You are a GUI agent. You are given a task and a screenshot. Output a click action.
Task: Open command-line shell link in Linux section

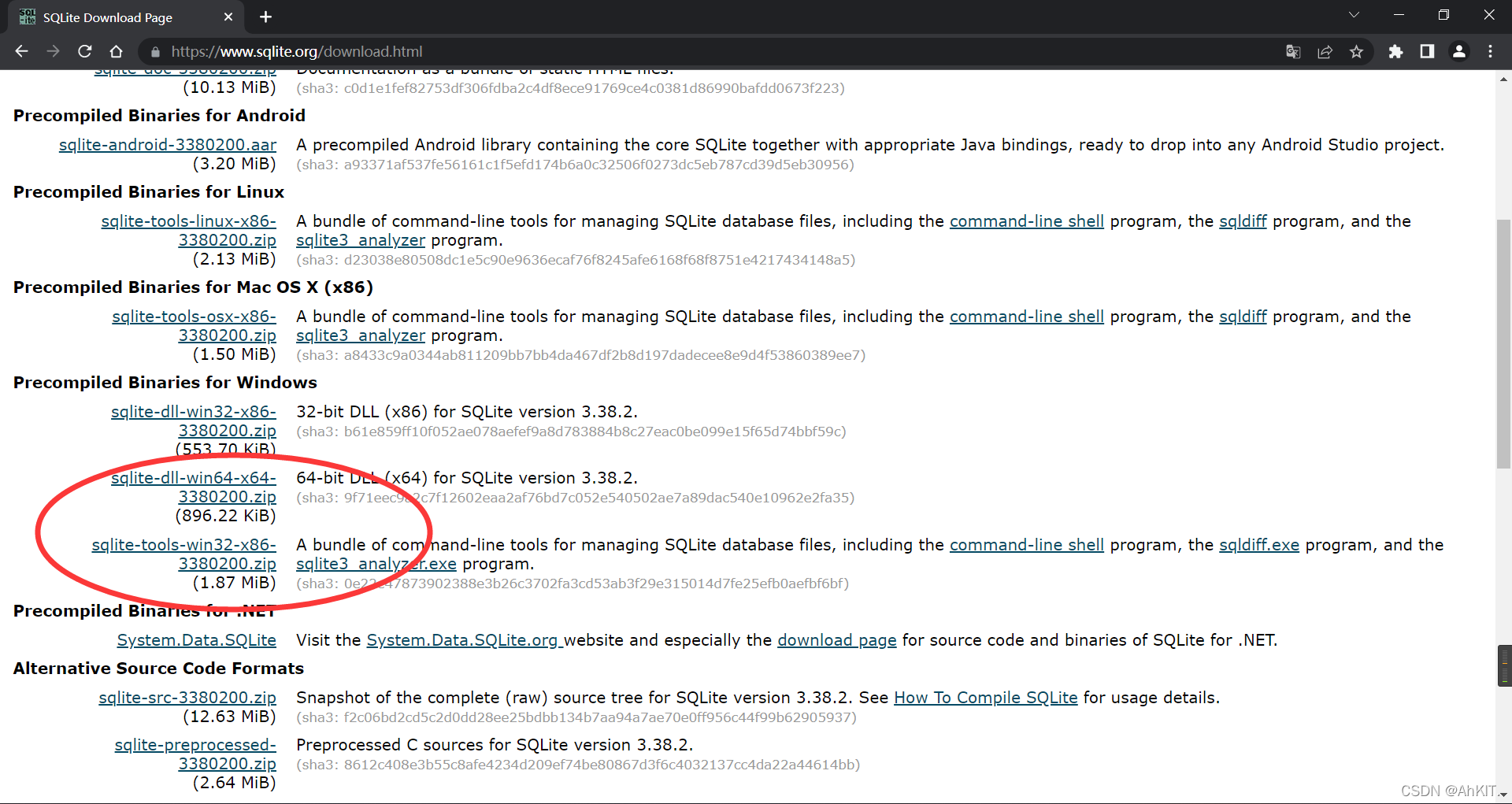tap(1027, 221)
